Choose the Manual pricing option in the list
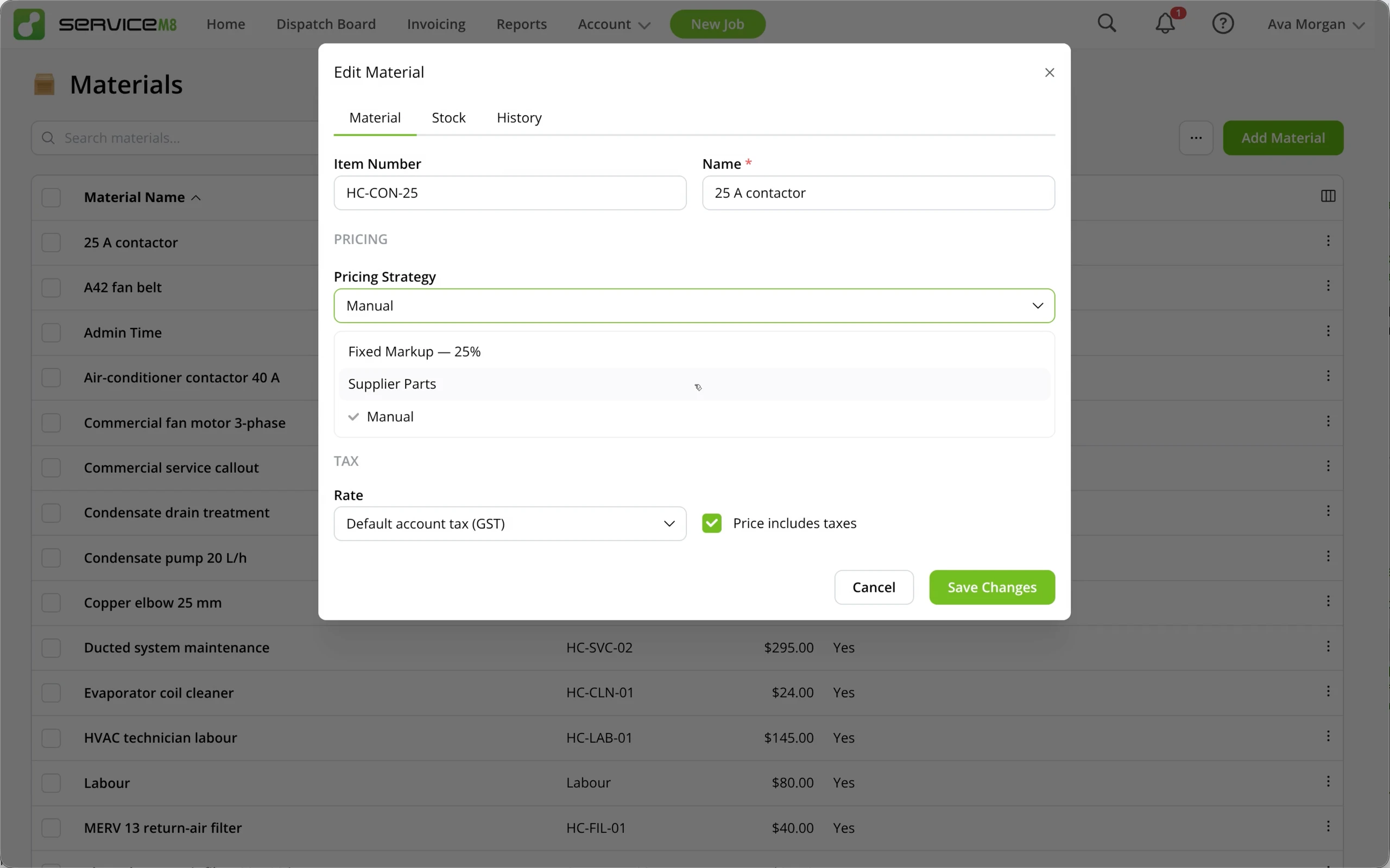1390x868 pixels. pyautogui.click(x=694, y=417)
